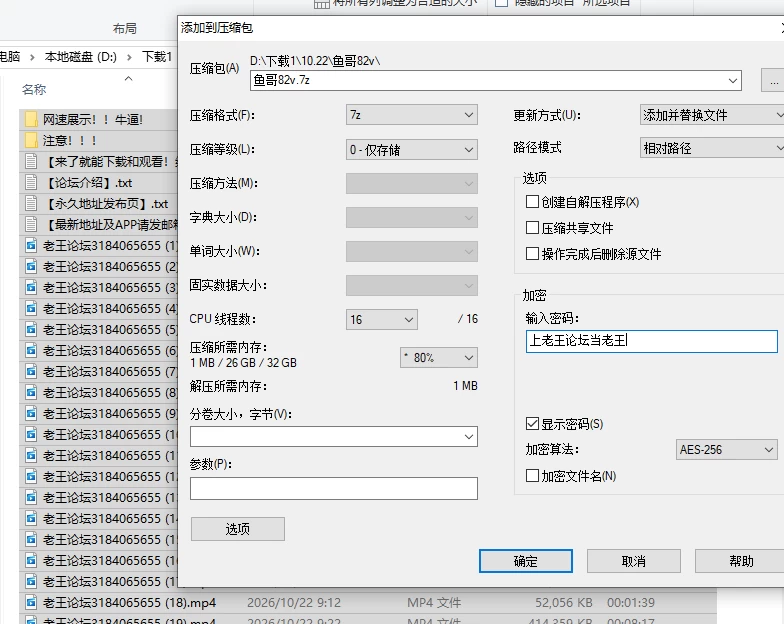Enable 创建自解压程序 checkbox

point(532,202)
